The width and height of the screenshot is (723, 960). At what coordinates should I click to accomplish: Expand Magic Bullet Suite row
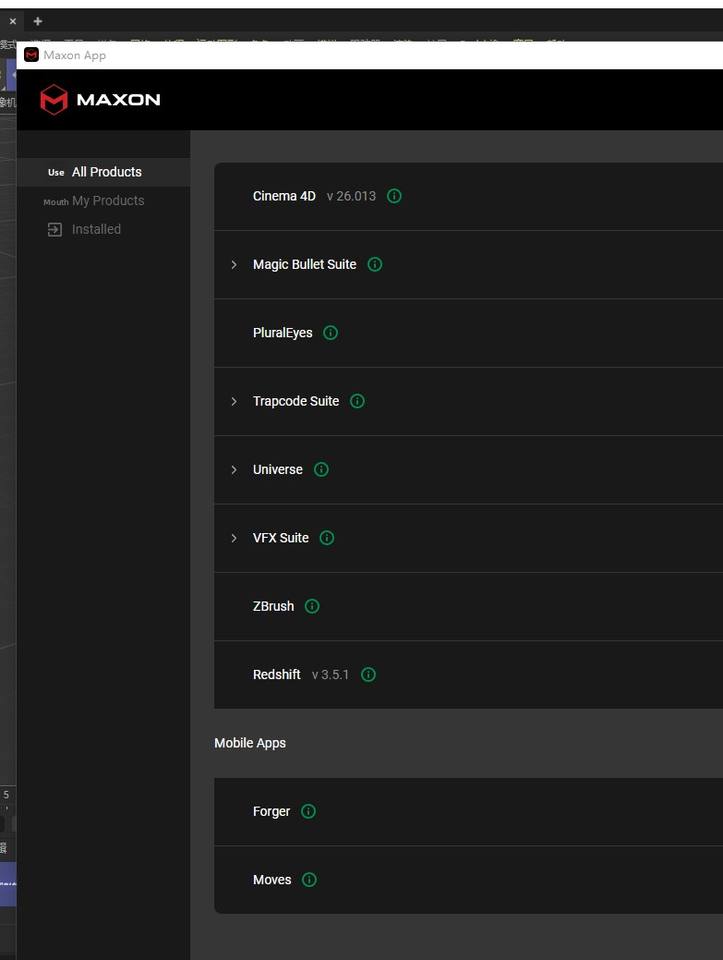coord(234,264)
